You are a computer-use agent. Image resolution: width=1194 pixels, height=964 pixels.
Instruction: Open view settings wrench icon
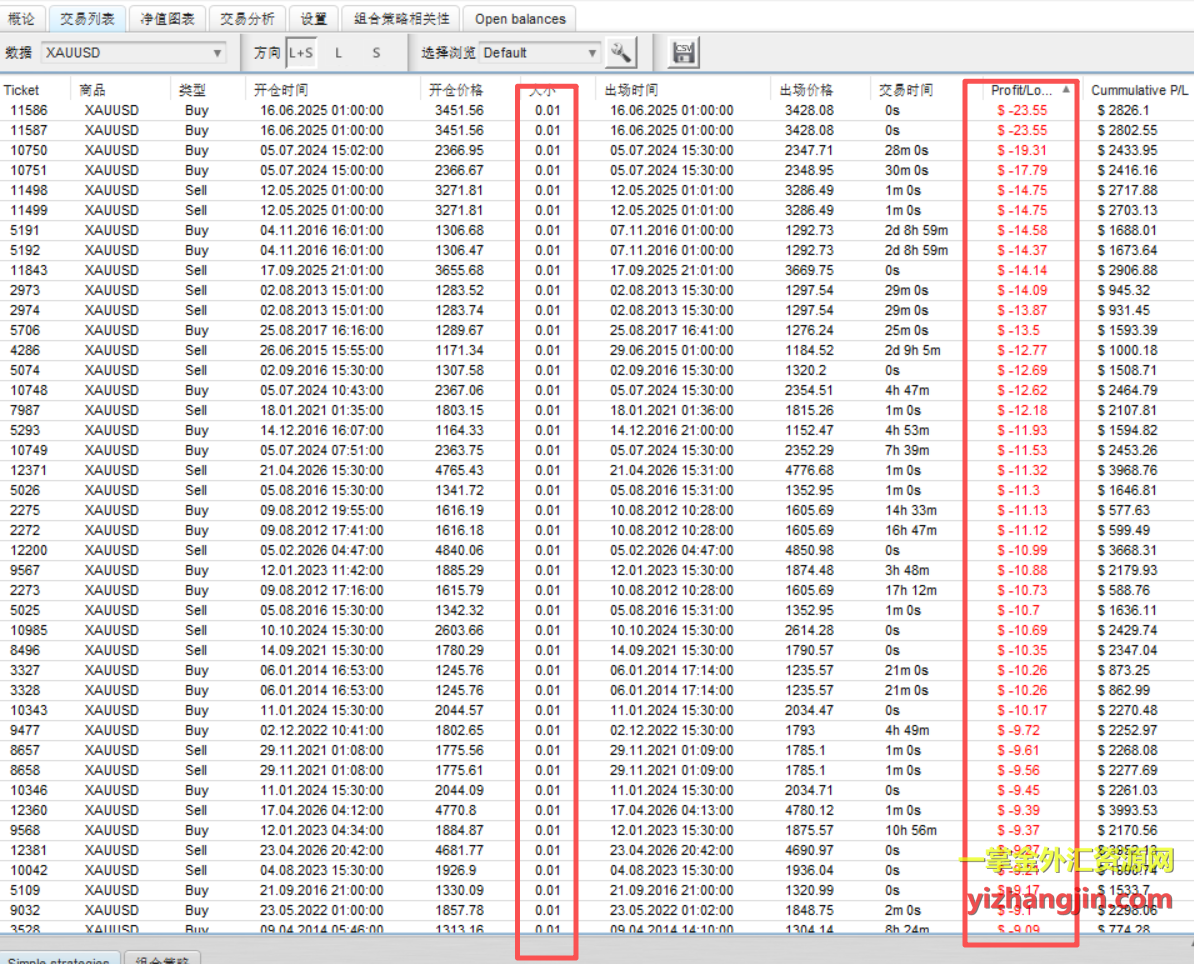[x=621, y=53]
